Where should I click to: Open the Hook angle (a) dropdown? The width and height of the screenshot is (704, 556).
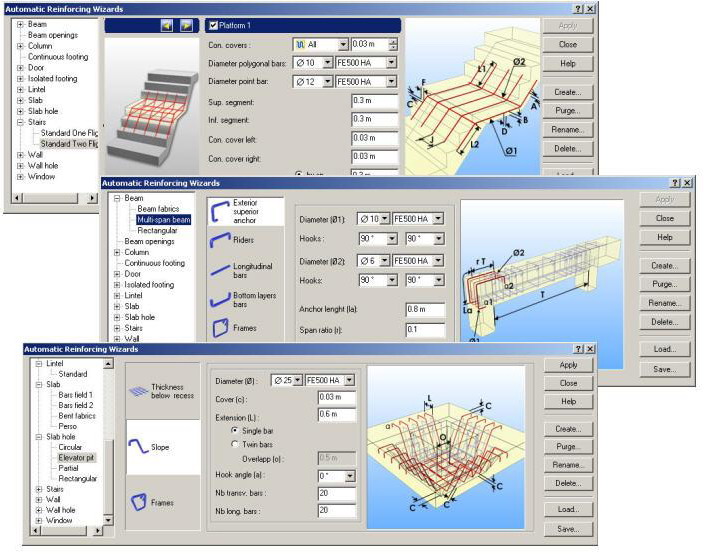pos(350,476)
